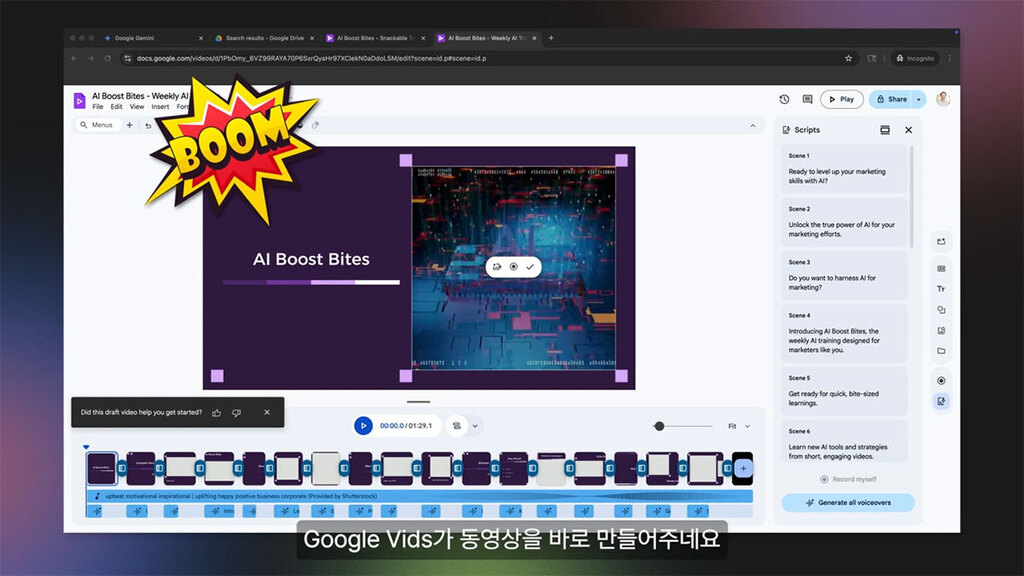Confirm with the checkmark on image toolbar
The height and width of the screenshot is (576, 1024).
tap(530, 266)
